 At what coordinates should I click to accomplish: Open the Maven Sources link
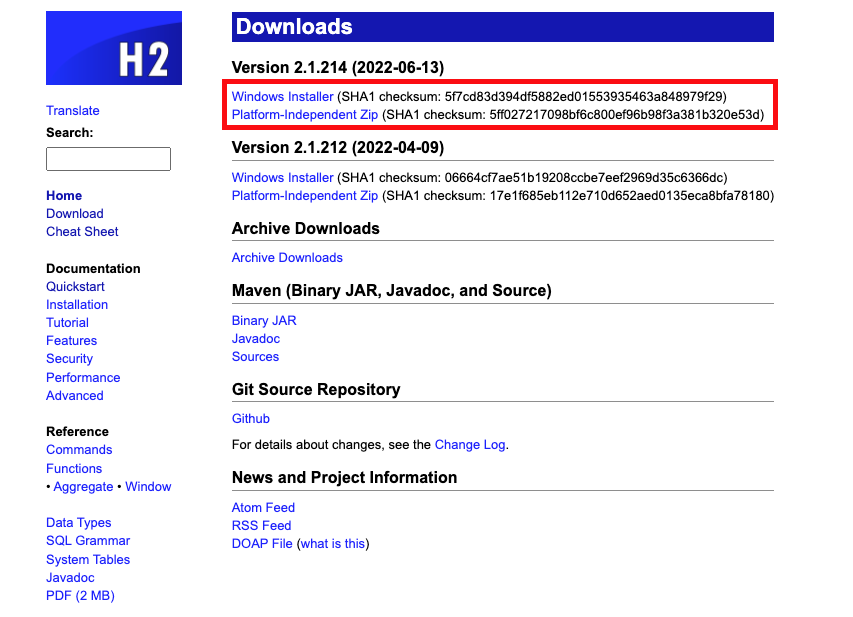point(255,356)
